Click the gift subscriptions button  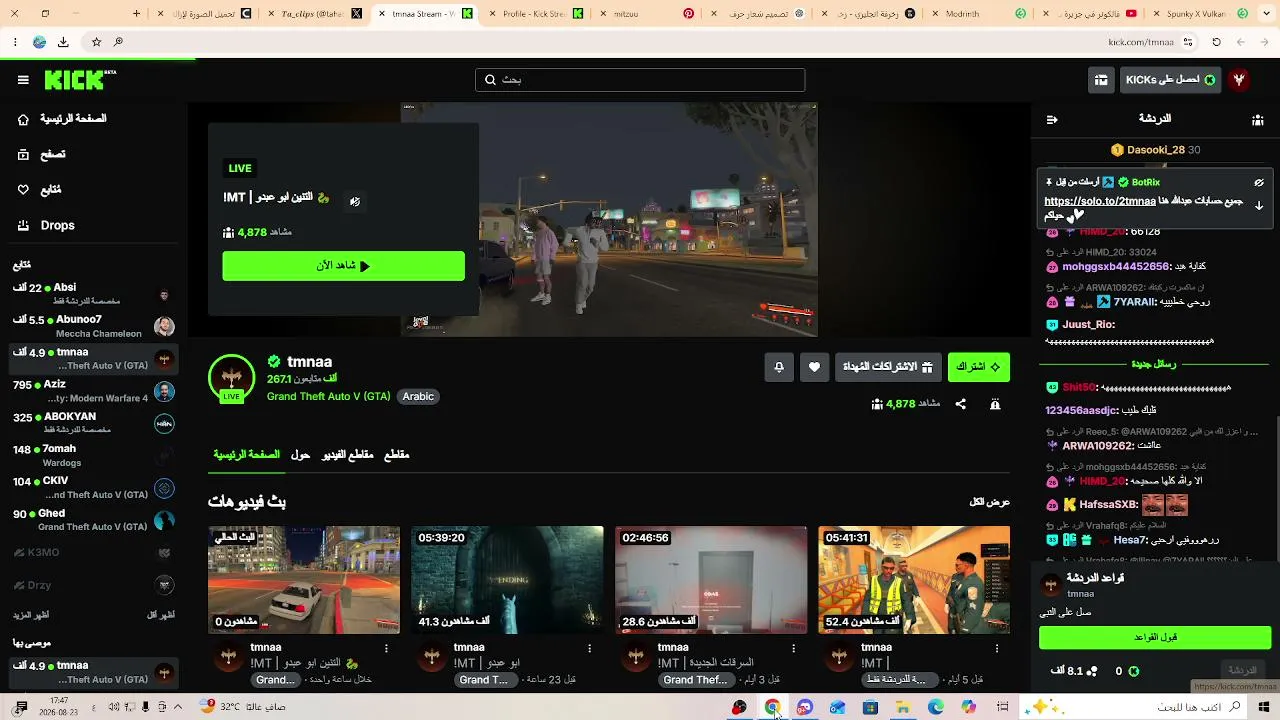coord(888,367)
